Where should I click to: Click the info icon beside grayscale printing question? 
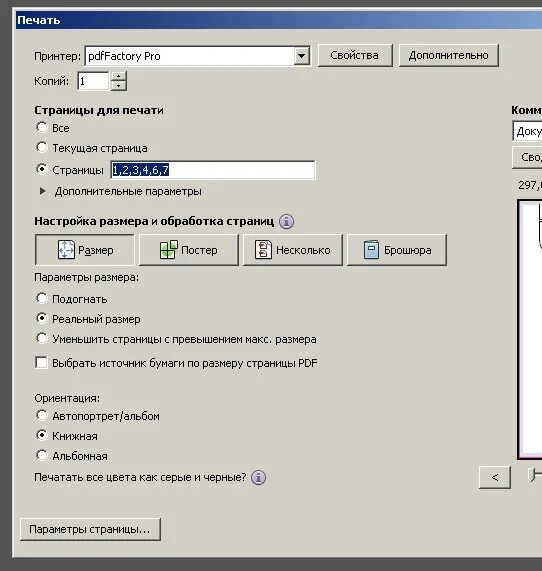258,477
